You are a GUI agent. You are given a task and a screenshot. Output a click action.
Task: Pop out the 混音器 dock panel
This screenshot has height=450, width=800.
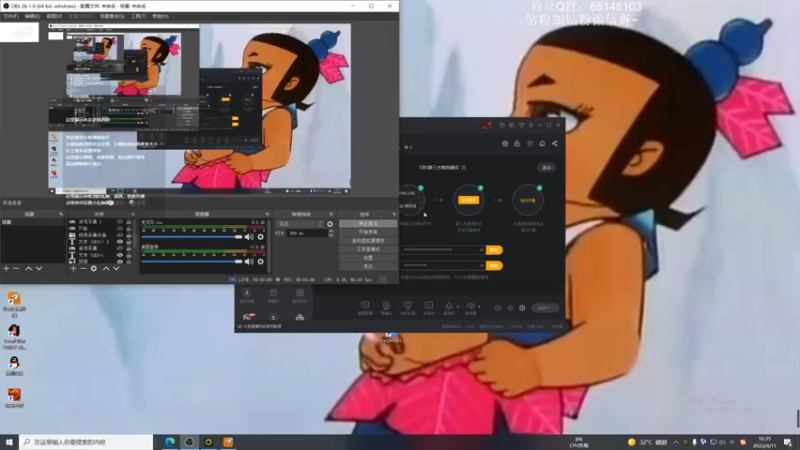(x=267, y=214)
